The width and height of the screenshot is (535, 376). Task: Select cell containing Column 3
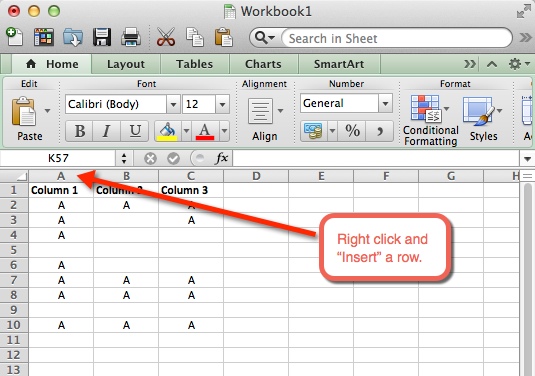(x=191, y=190)
